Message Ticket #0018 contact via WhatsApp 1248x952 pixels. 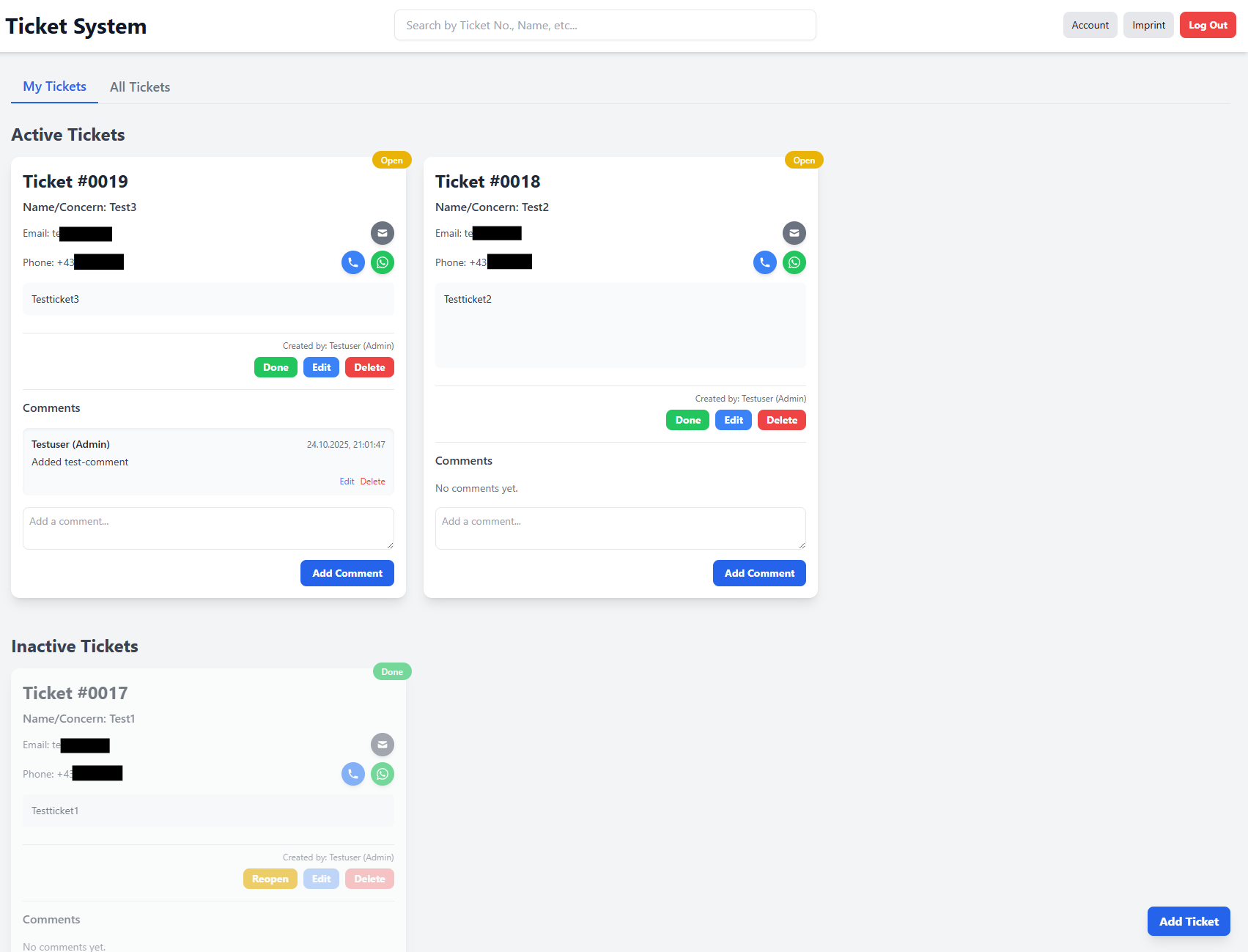[794, 262]
